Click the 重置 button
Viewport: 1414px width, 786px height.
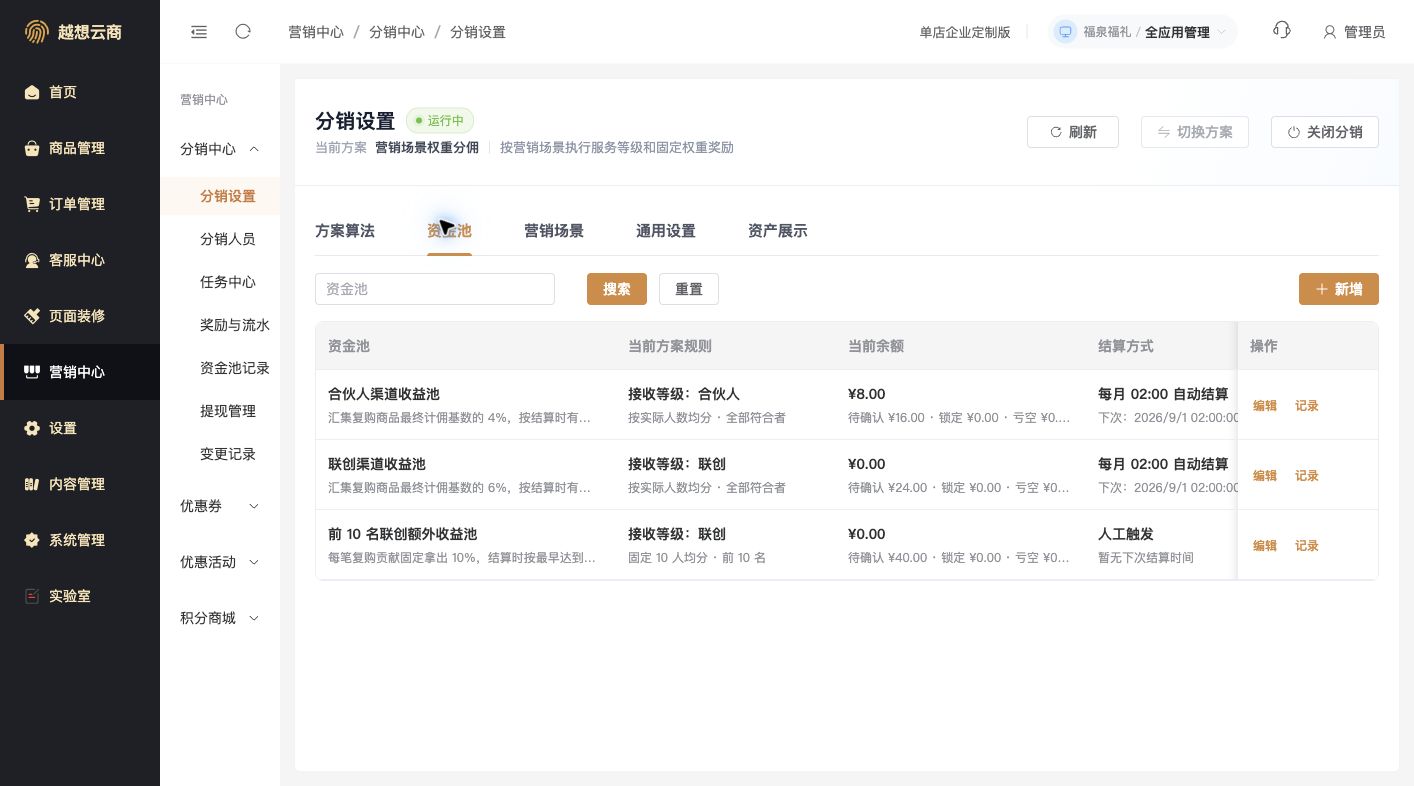[689, 289]
